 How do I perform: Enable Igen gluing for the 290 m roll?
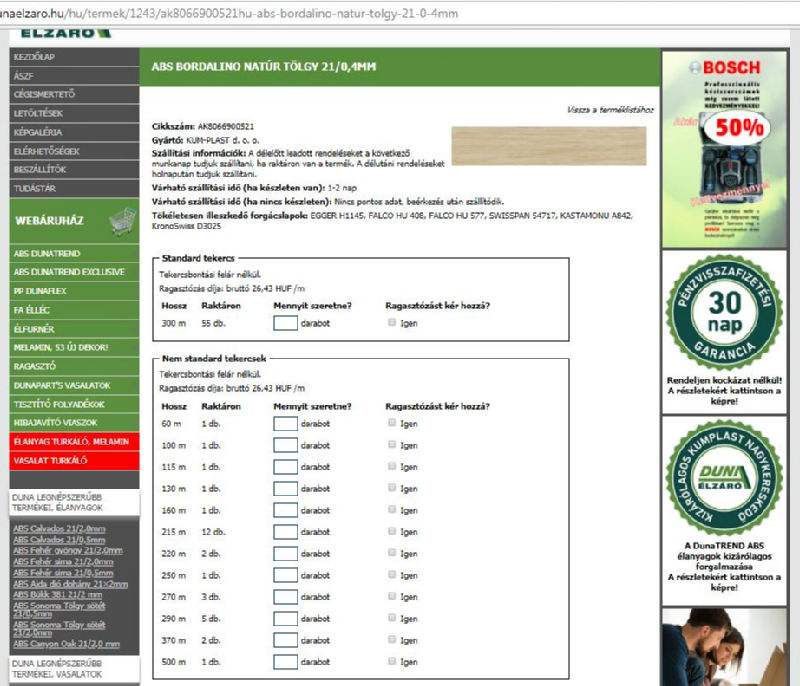(x=392, y=618)
